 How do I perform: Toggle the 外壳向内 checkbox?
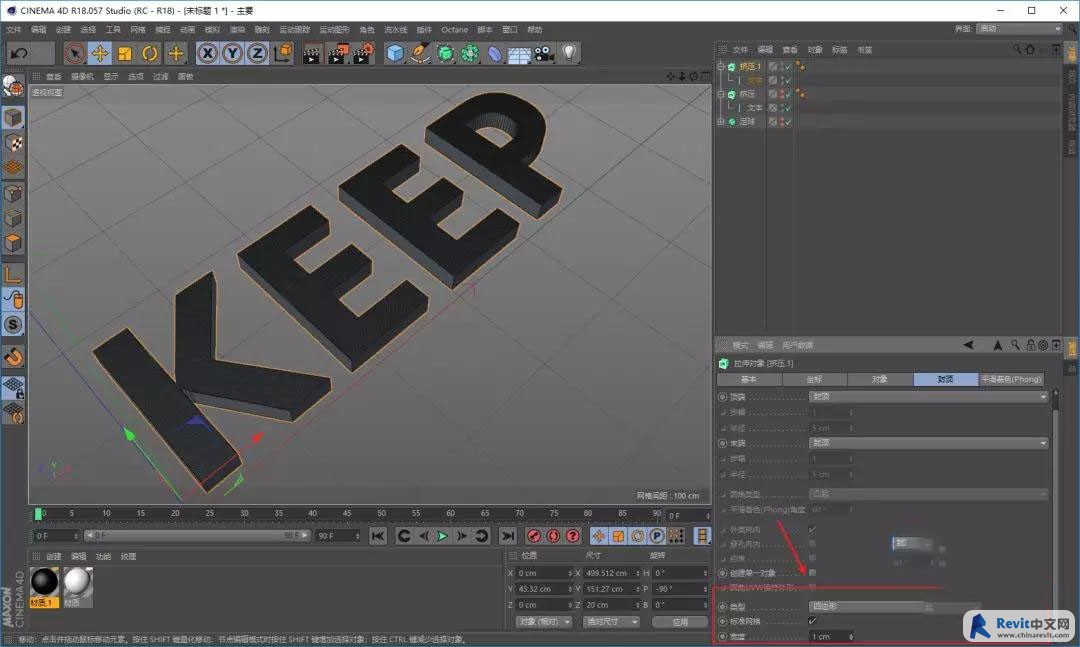813,529
